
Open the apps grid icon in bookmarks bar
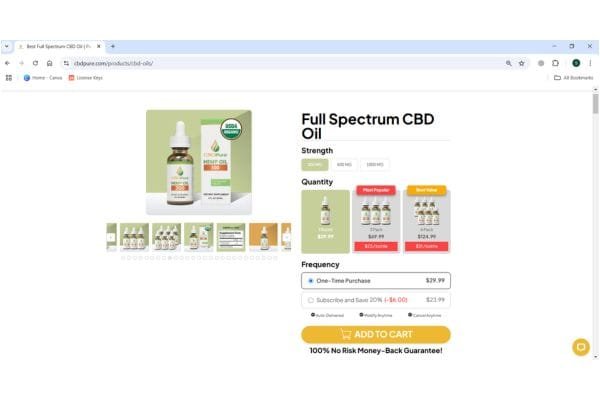9,78
